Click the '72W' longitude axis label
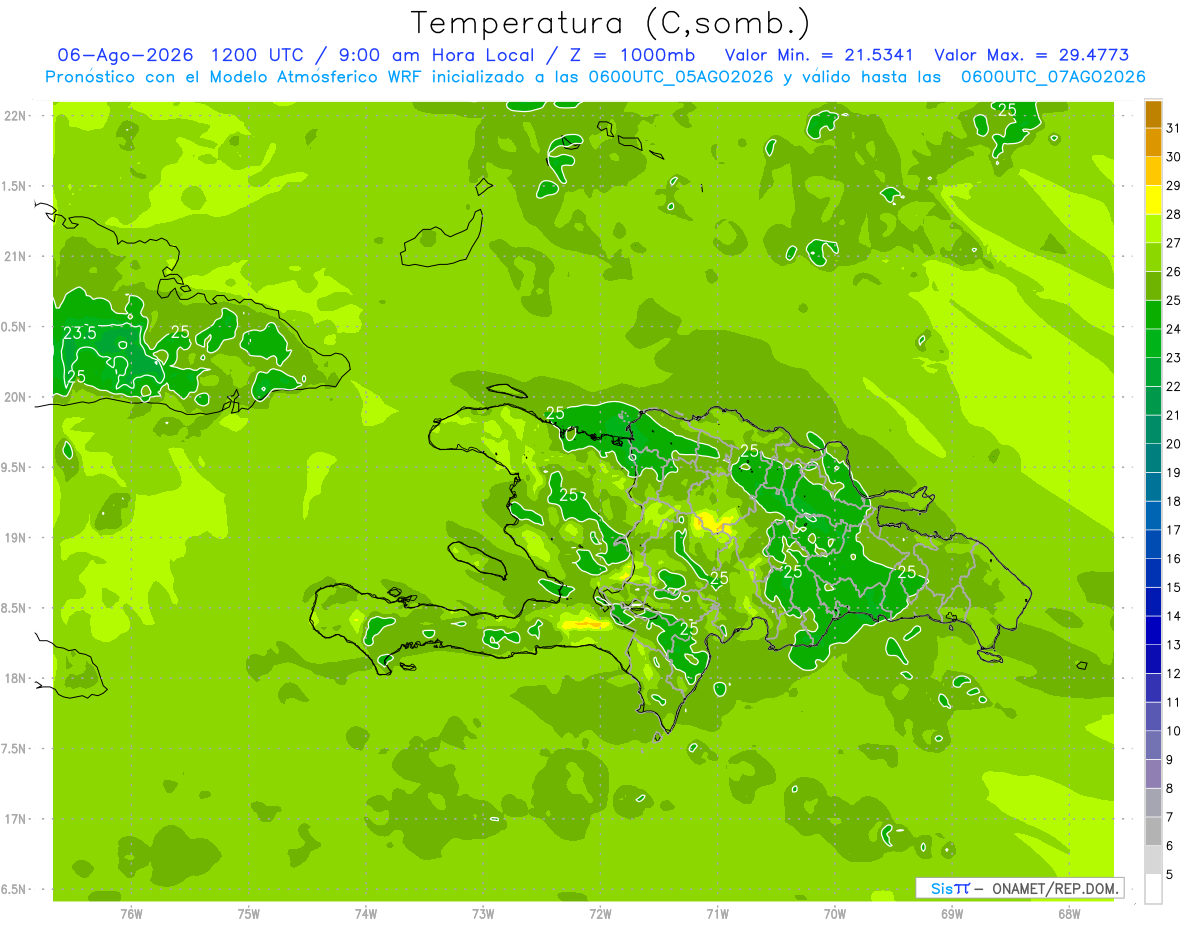1200x927 pixels. [600, 914]
